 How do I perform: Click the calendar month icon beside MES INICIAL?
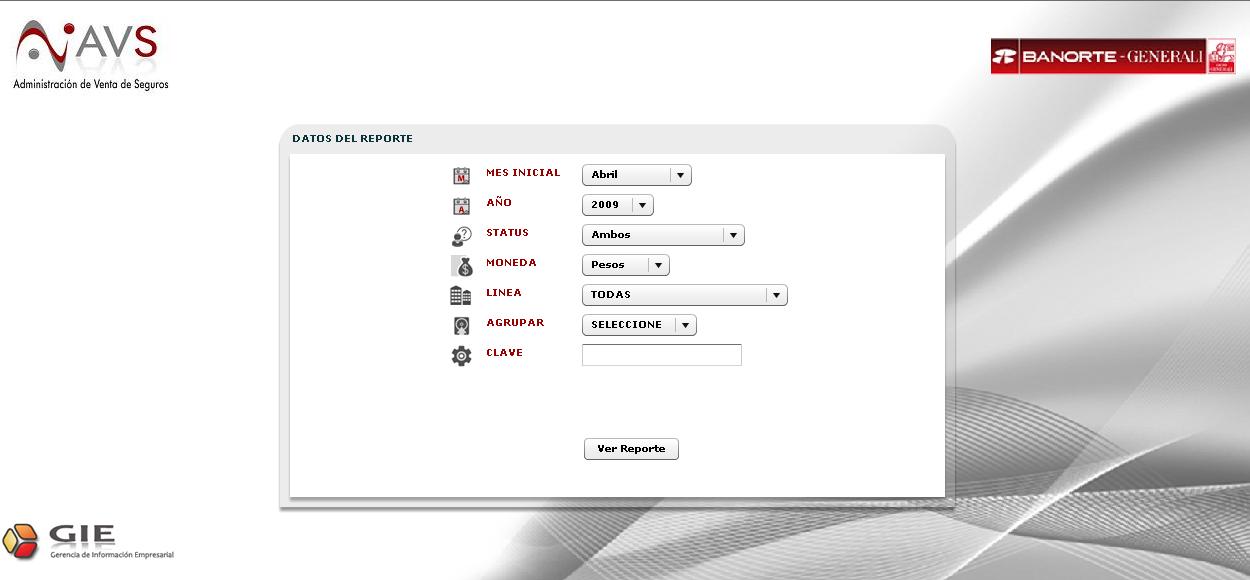(461, 176)
